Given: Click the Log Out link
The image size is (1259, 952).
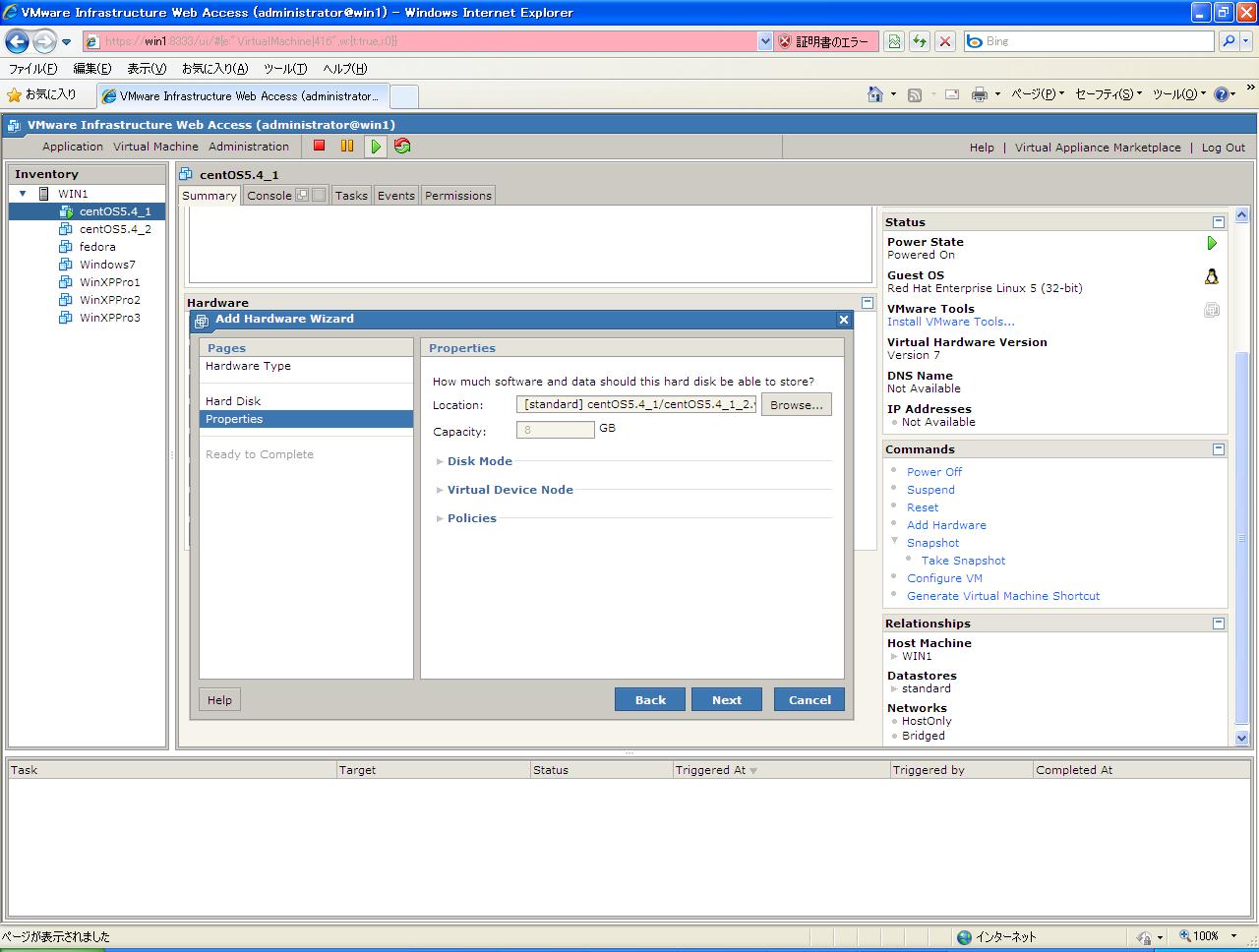Looking at the screenshot, I should tap(1224, 148).
